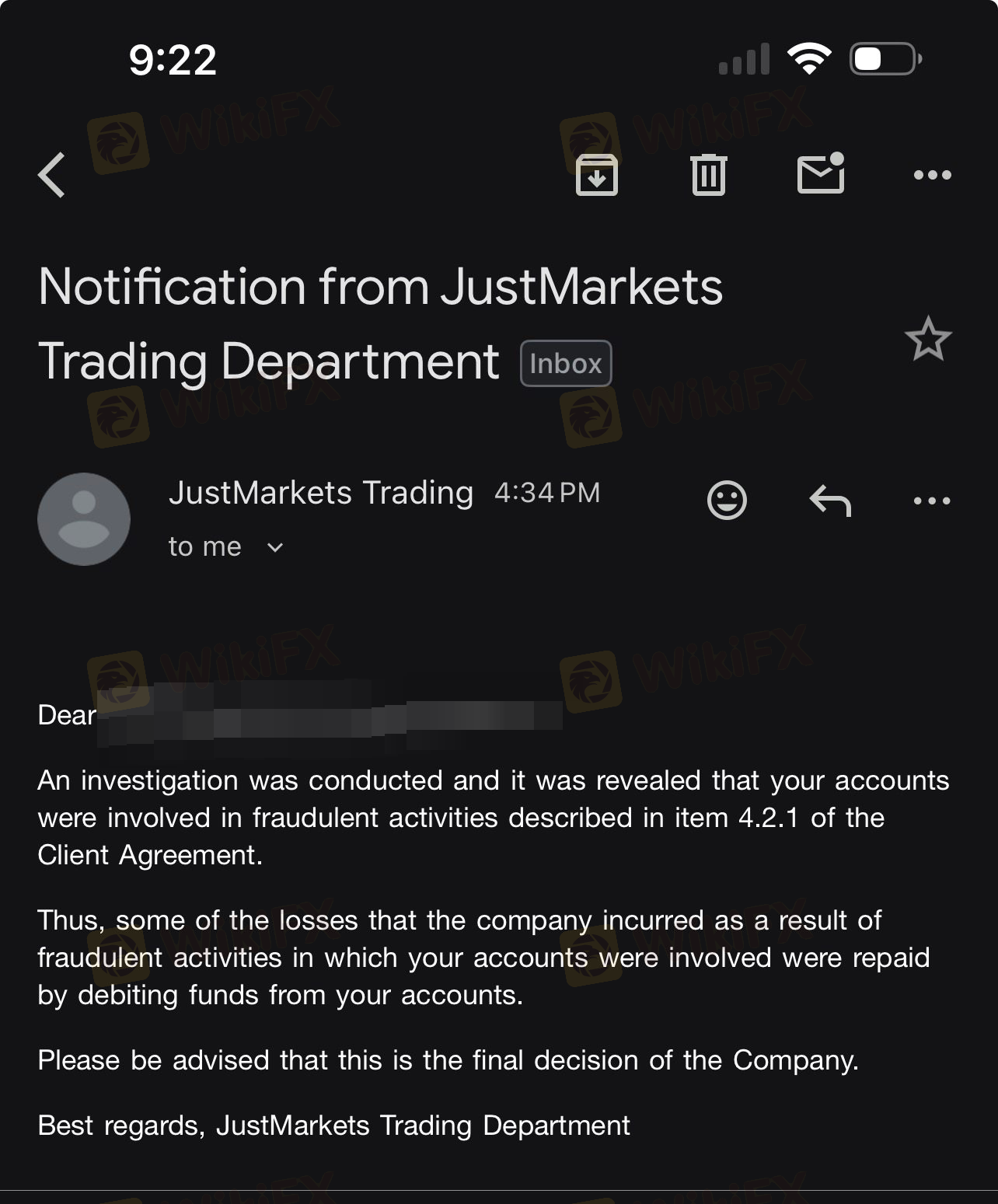Viewport: 998px width, 1204px height.
Task: Tap the 9:22 clock in status bar
Action: coord(173,60)
